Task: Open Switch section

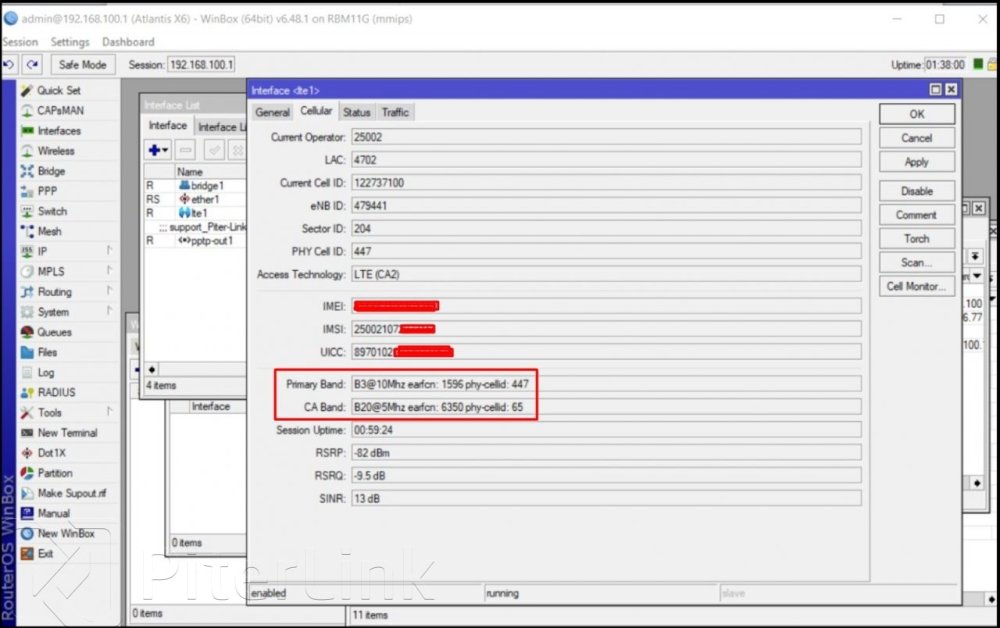Action: click(52, 211)
